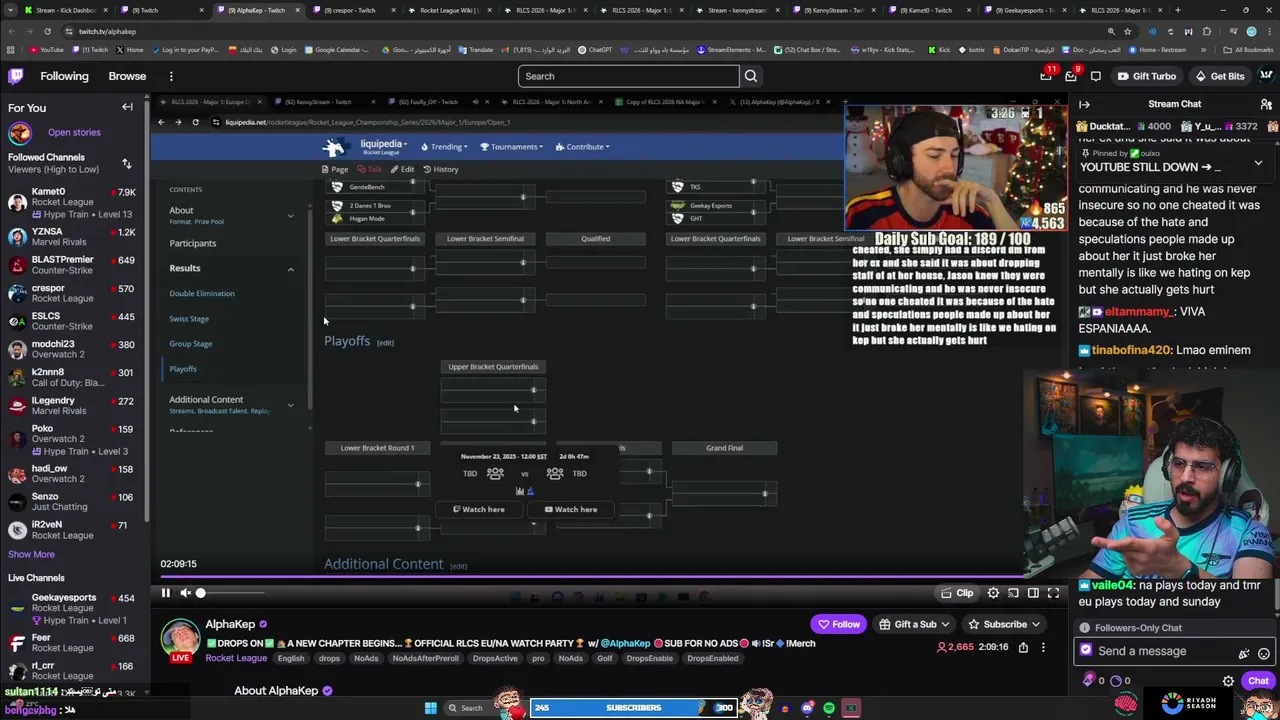Viewport: 1280px width, 720px height.
Task: Click the Open stories link
Action: [74, 132]
